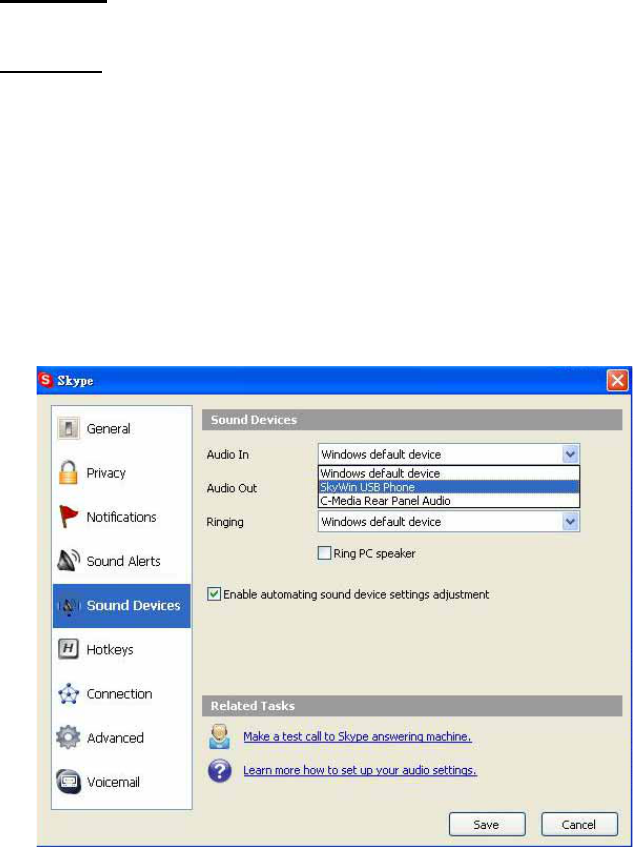Click the Audio Out label

(x=232, y=488)
